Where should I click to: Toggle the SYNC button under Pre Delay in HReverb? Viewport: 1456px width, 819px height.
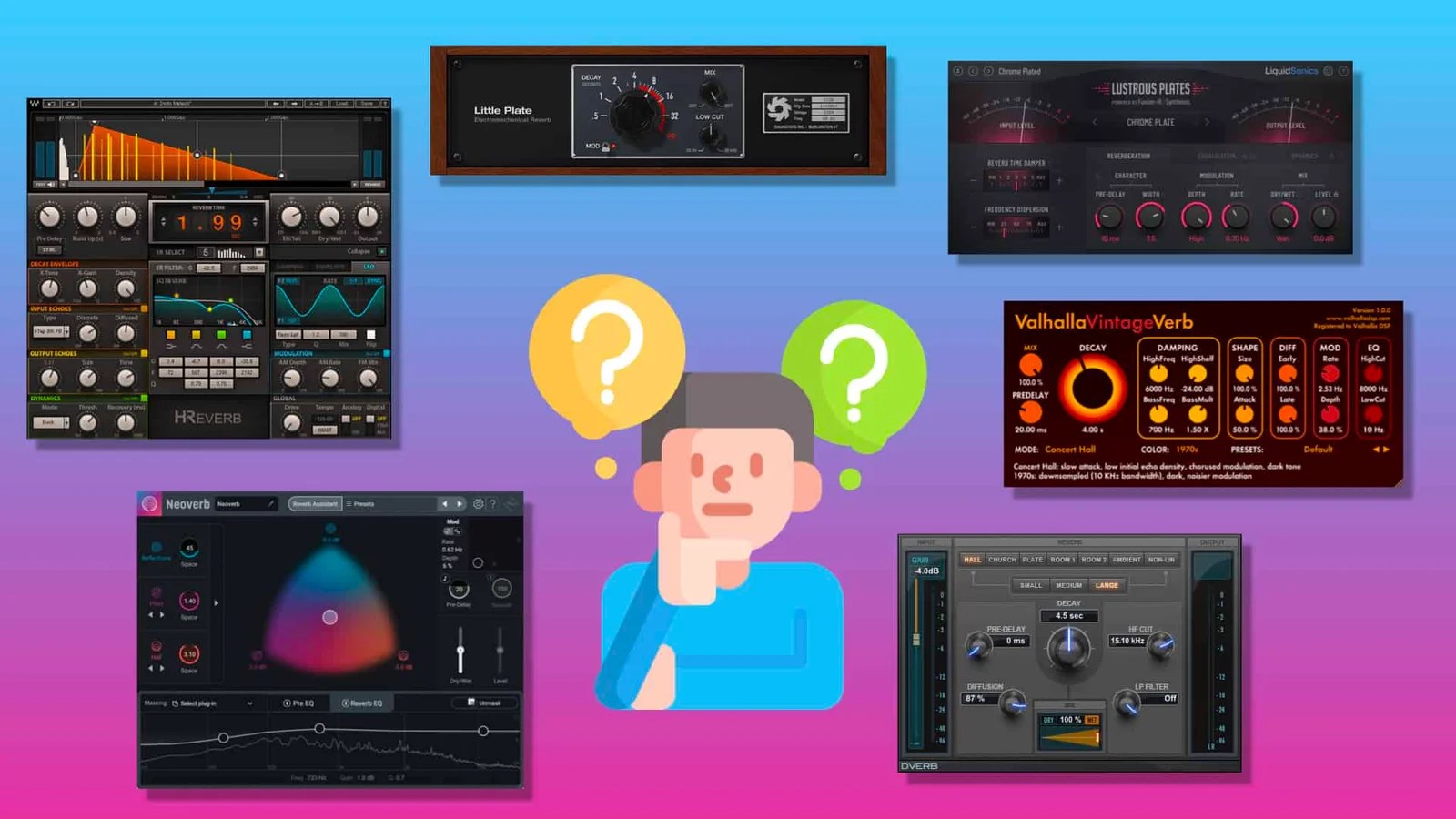pos(48,248)
